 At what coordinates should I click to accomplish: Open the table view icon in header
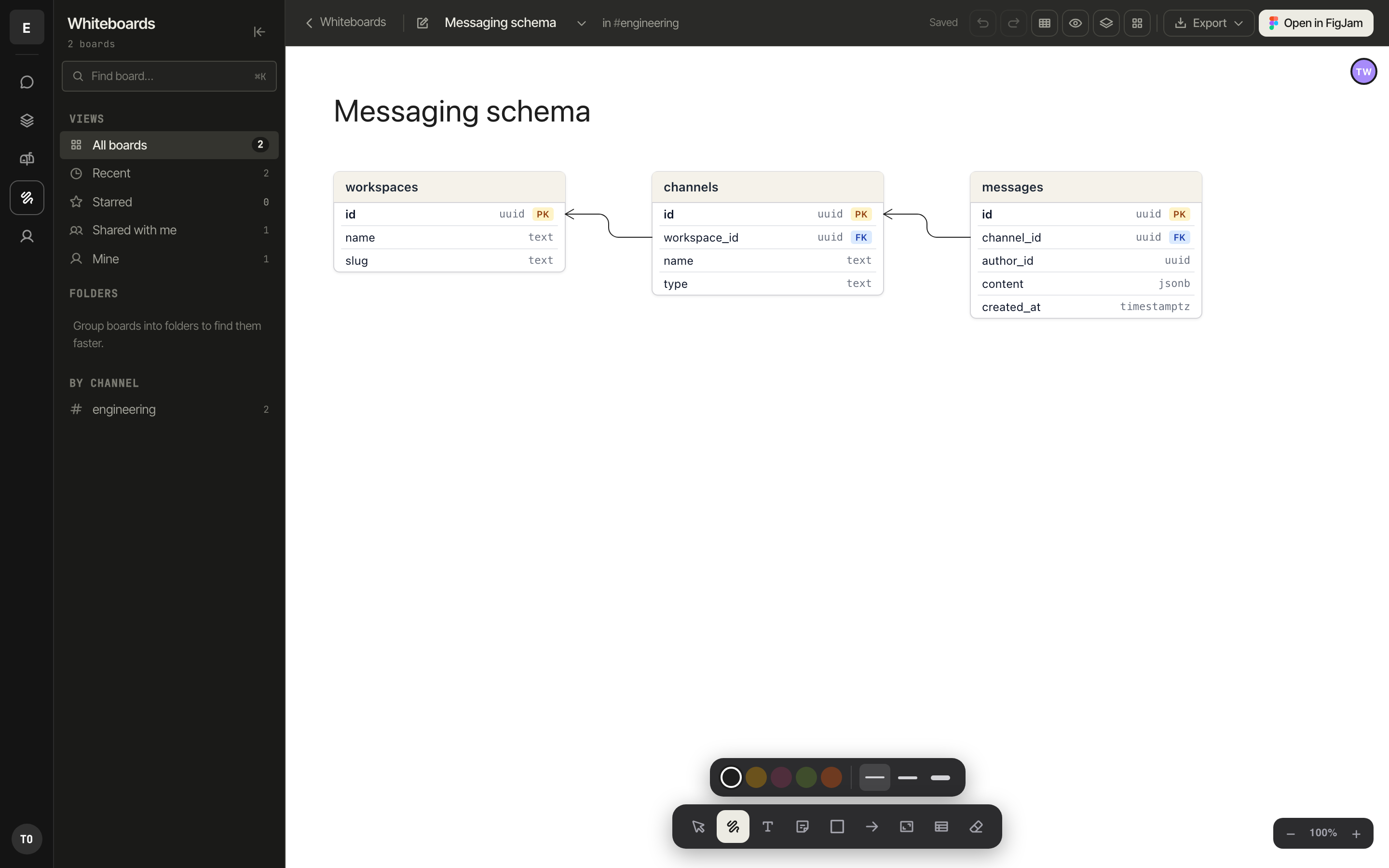pyautogui.click(x=1045, y=23)
